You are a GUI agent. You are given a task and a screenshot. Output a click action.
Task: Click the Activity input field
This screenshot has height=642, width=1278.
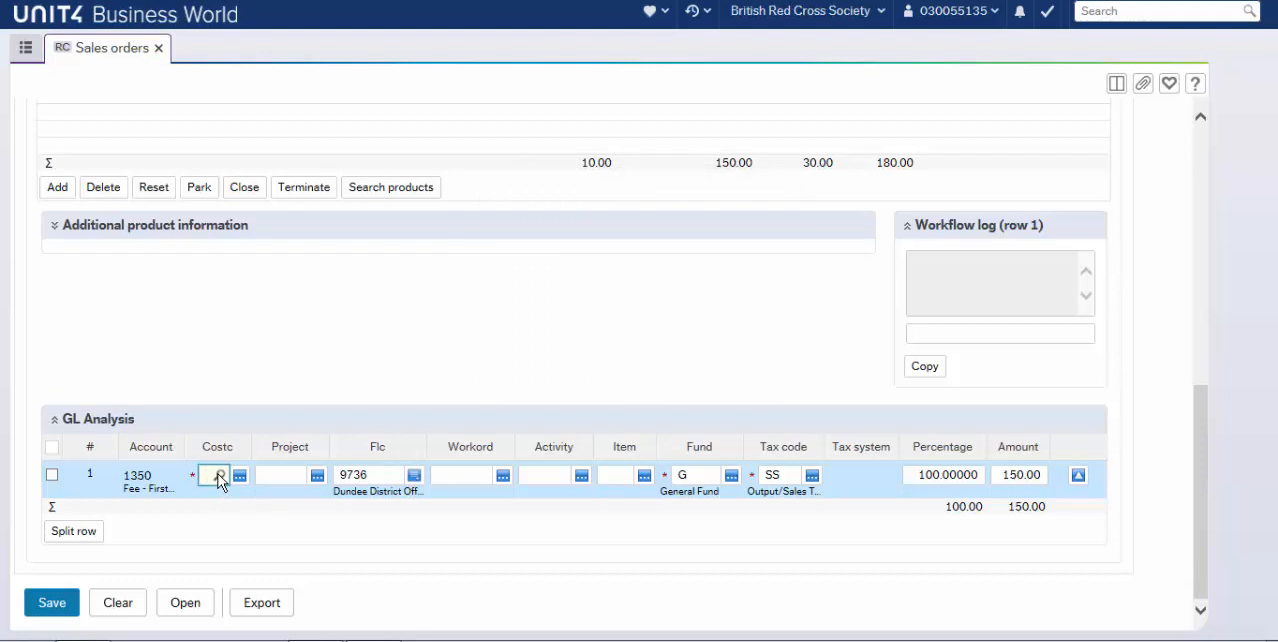pyautogui.click(x=545, y=475)
